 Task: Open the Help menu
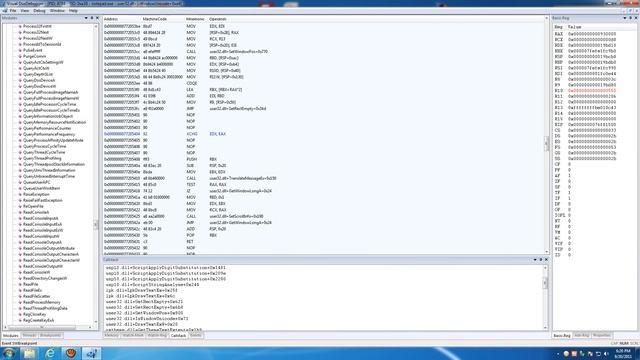click(73, 11)
